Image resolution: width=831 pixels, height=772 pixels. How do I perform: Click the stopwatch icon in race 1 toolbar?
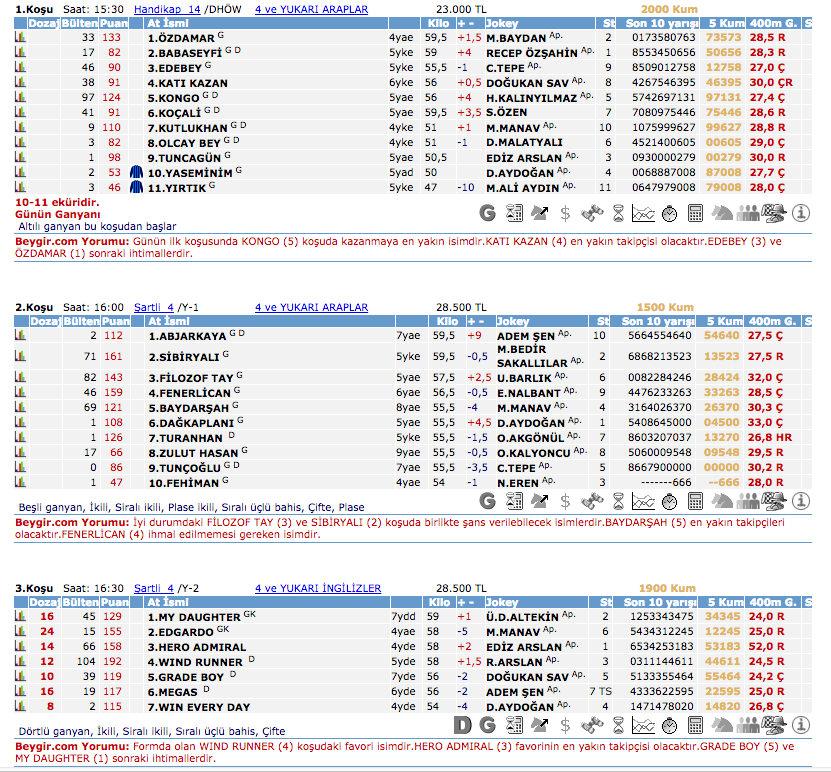click(670, 213)
